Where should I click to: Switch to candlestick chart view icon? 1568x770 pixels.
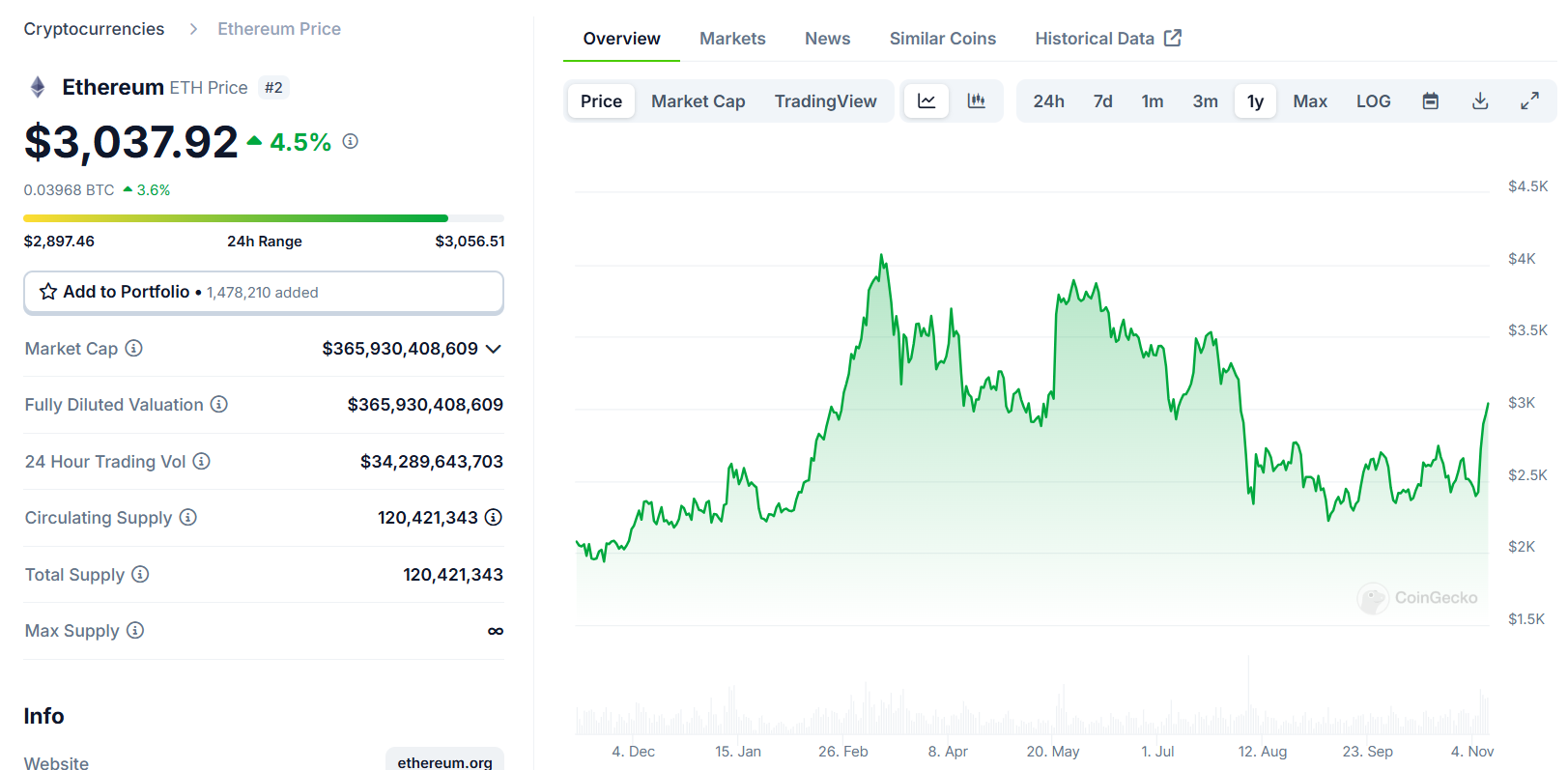[x=977, y=100]
